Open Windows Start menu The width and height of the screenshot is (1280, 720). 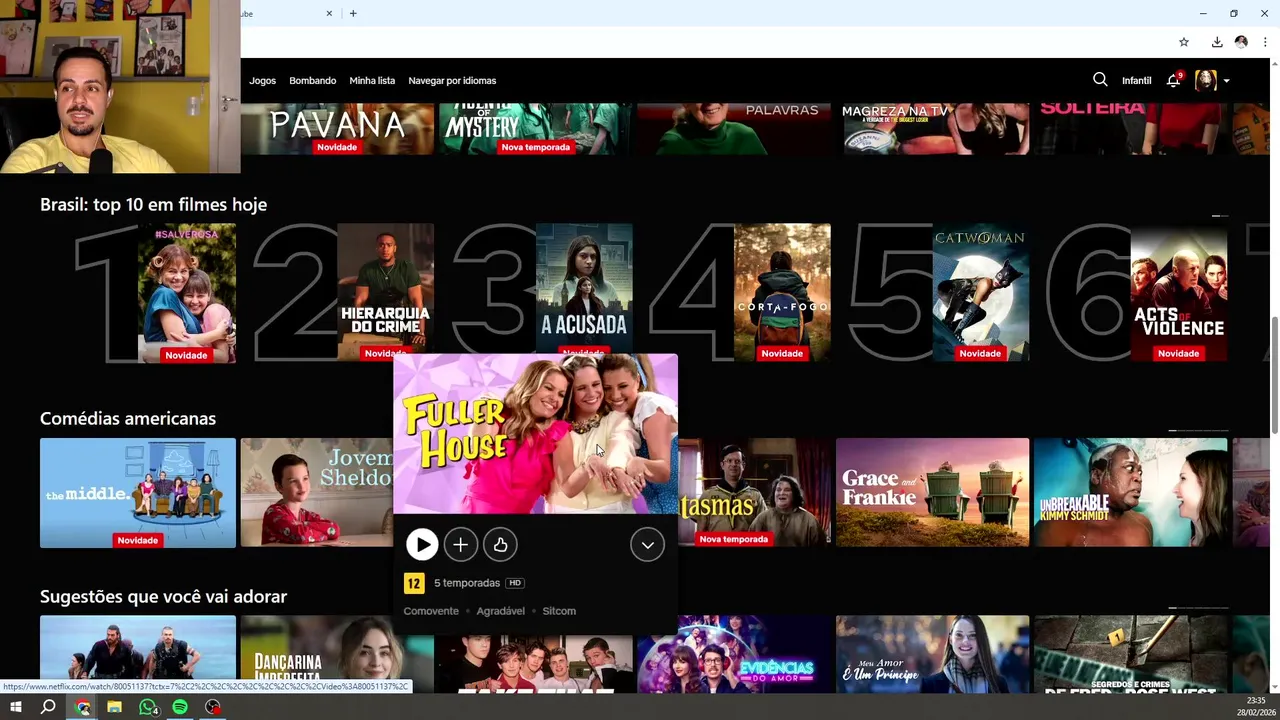tap(16, 707)
